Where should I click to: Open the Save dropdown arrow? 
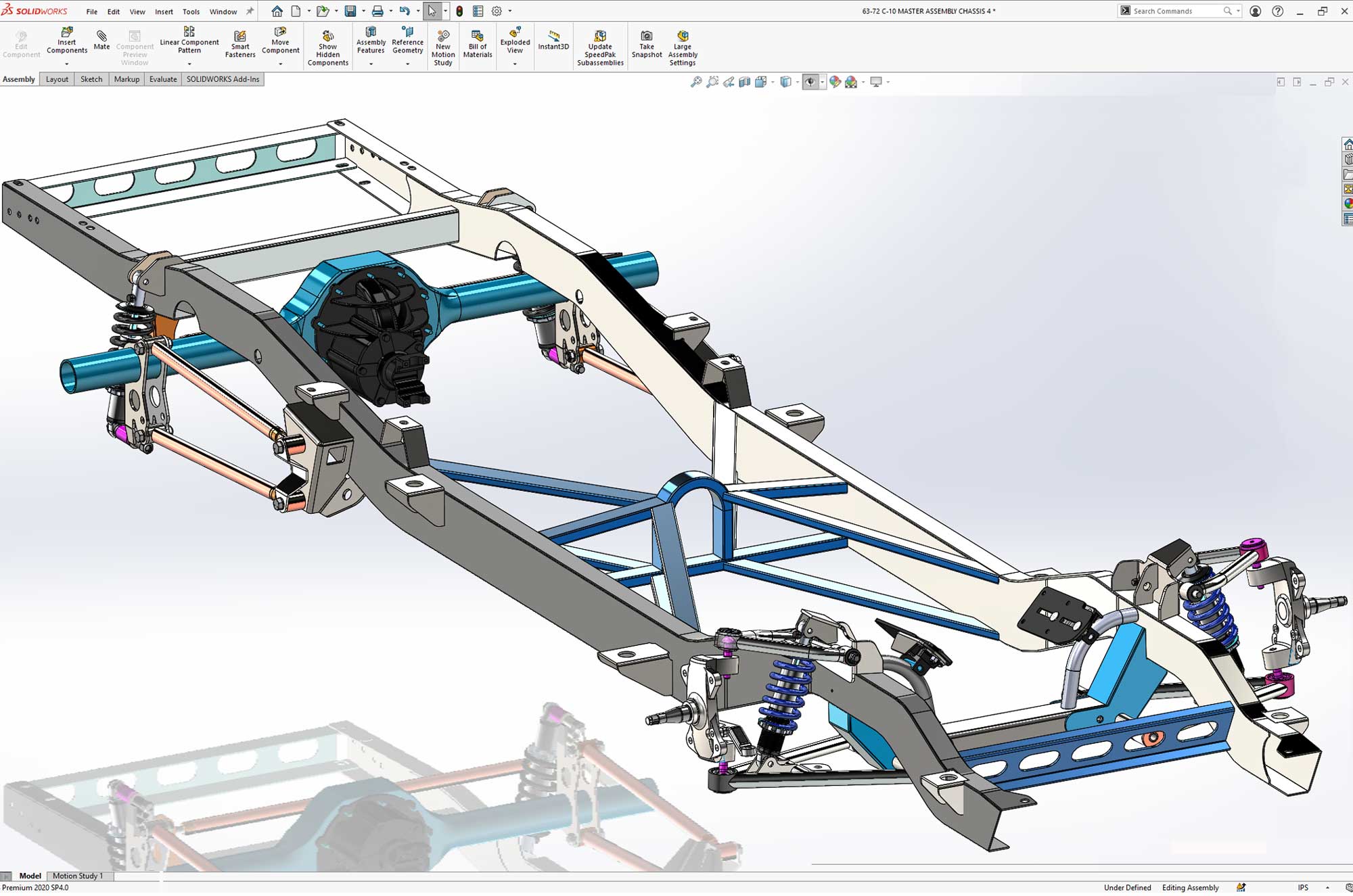(x=363, y=11)
